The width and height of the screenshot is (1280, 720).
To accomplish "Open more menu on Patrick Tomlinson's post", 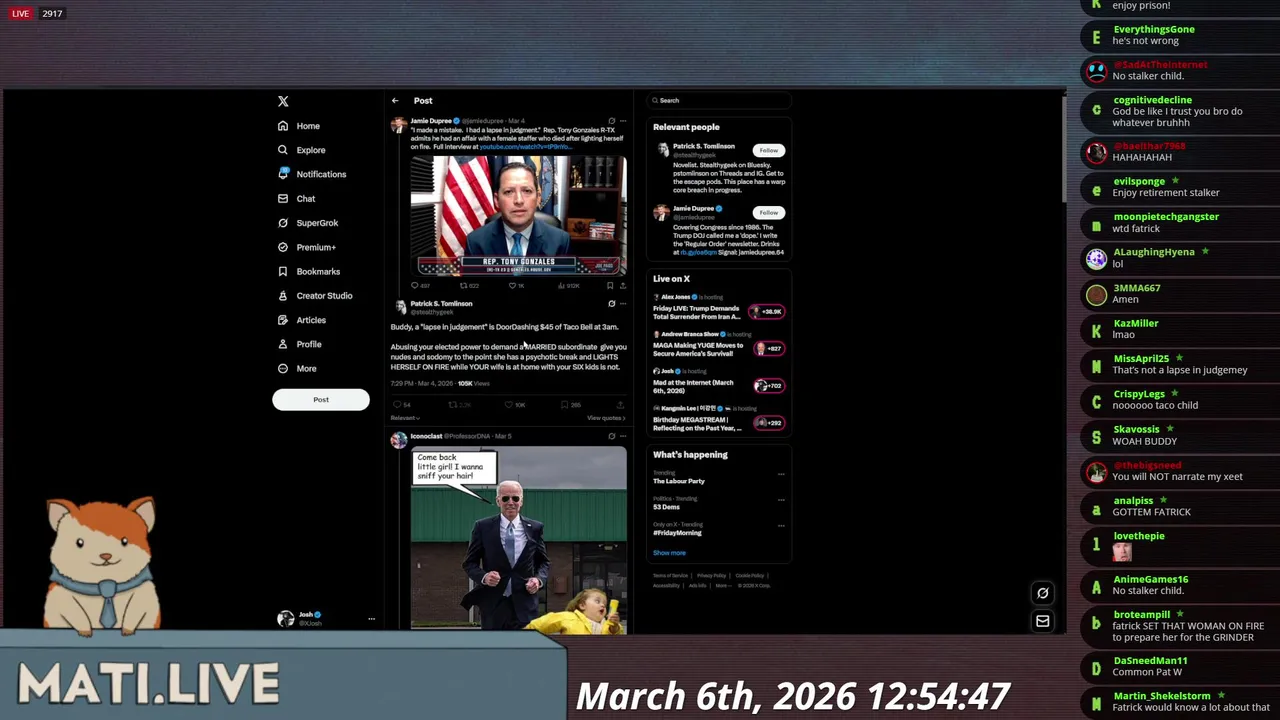I will [623, 304].
